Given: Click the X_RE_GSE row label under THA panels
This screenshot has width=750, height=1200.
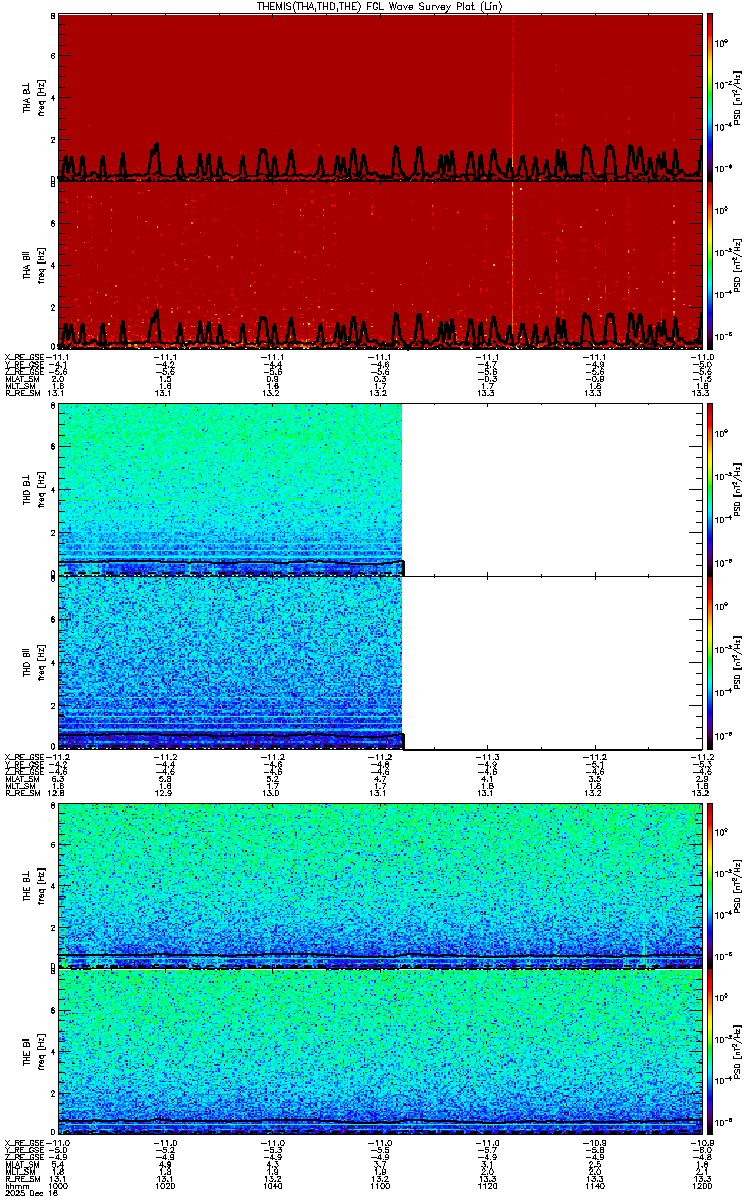Looking at the screenshot, I should point(23,357).
